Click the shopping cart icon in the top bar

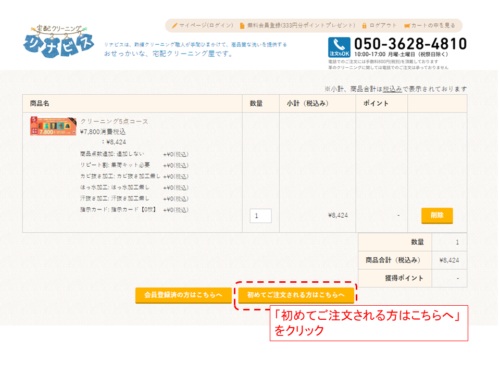pyautogui.click(x=407, y=25)
